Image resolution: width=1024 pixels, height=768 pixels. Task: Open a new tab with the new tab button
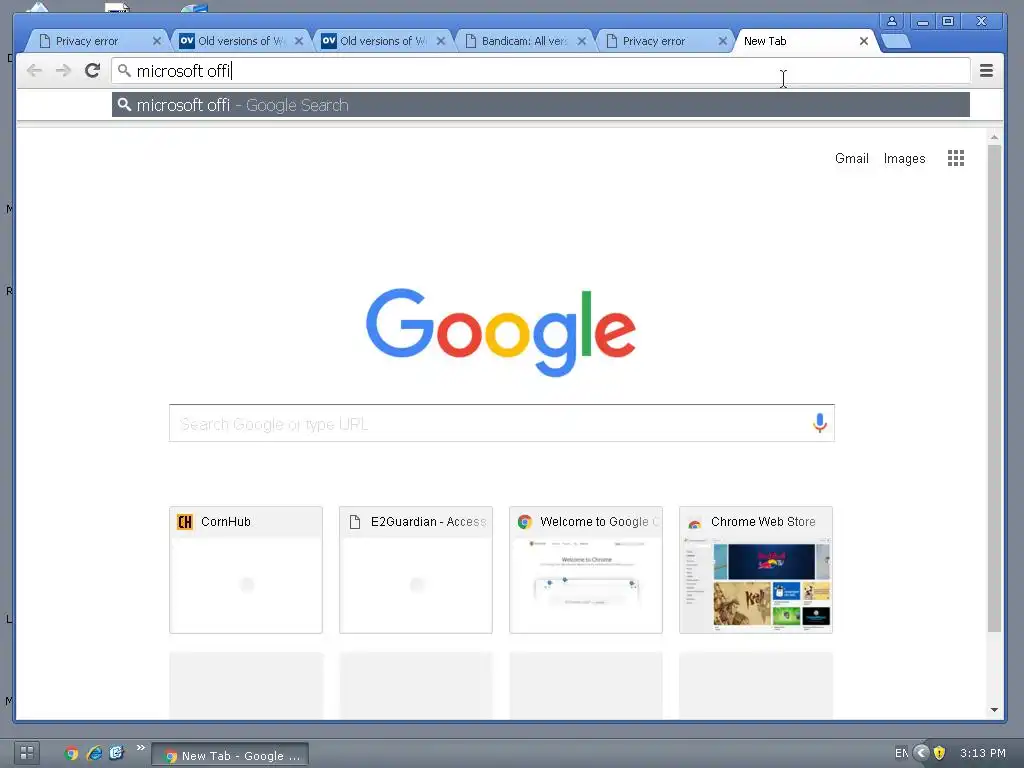pos(896,41)
